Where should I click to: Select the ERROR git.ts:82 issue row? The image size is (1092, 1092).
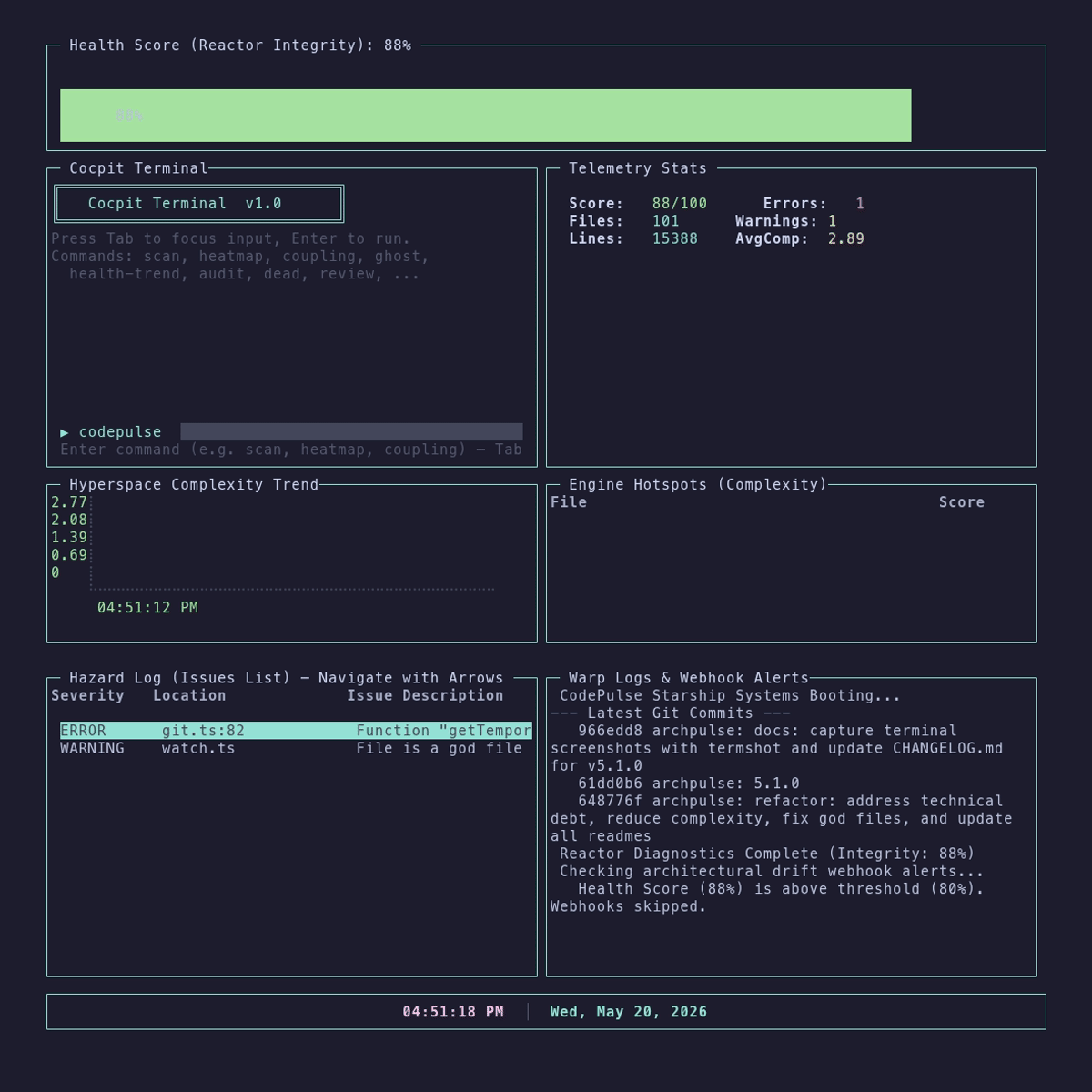pos(296,731)
